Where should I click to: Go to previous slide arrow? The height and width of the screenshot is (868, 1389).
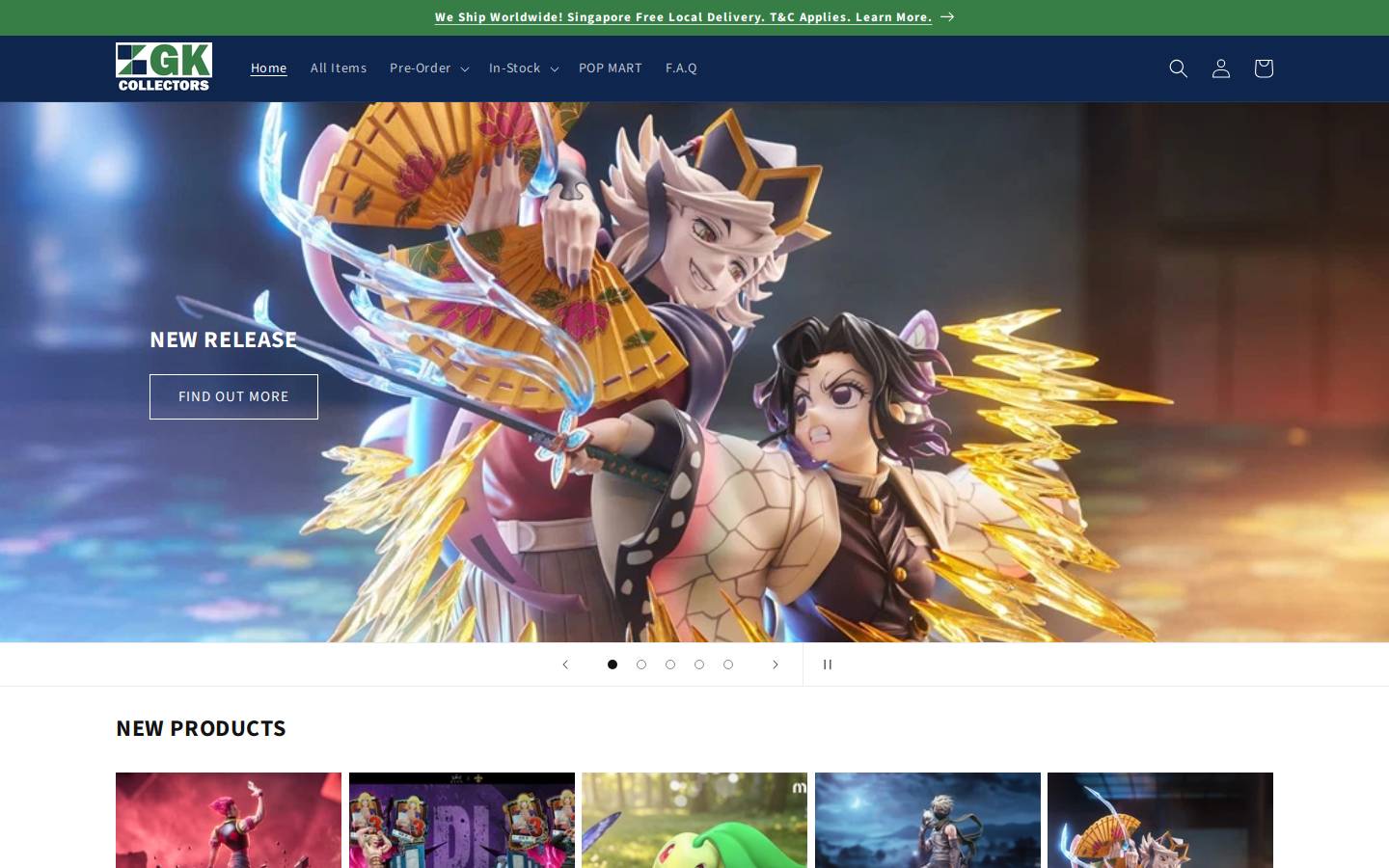565,665
